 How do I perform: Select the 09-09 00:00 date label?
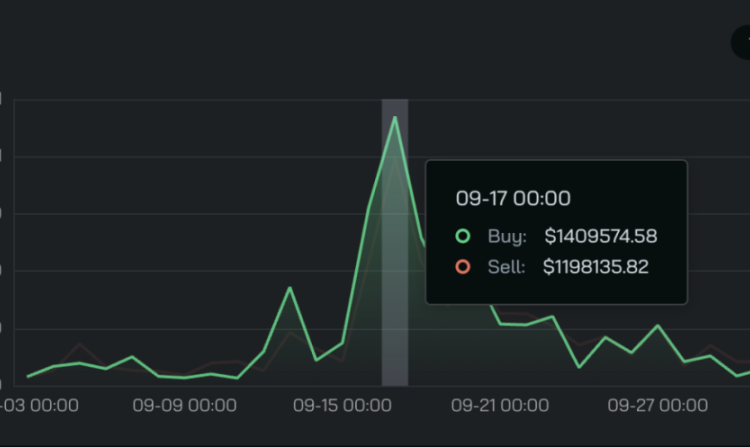pos(184,406)
